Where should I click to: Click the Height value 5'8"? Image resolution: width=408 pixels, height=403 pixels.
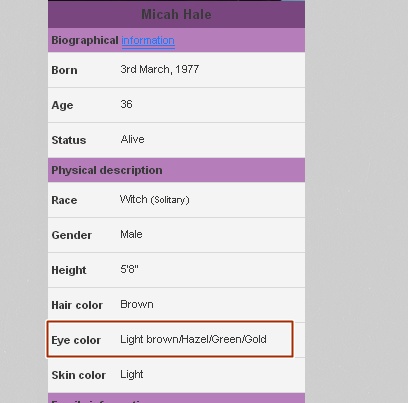129,269
